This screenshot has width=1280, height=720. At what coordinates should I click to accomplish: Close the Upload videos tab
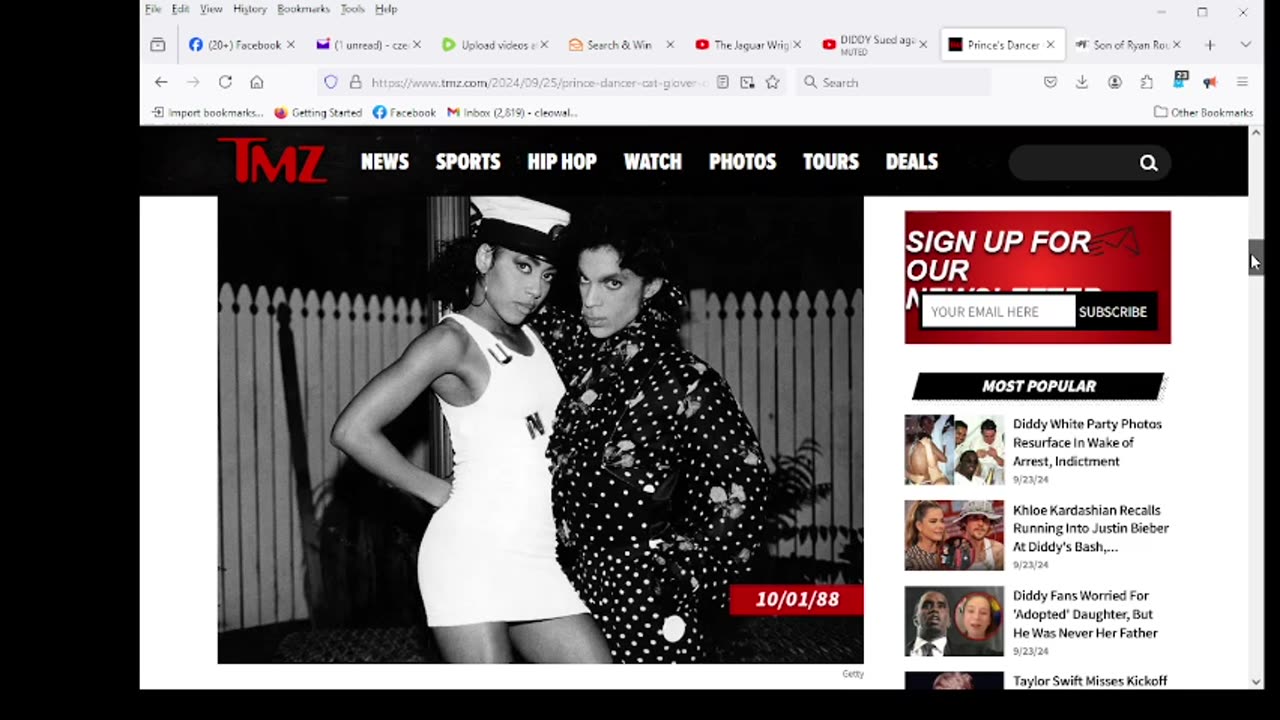(543, 45)
